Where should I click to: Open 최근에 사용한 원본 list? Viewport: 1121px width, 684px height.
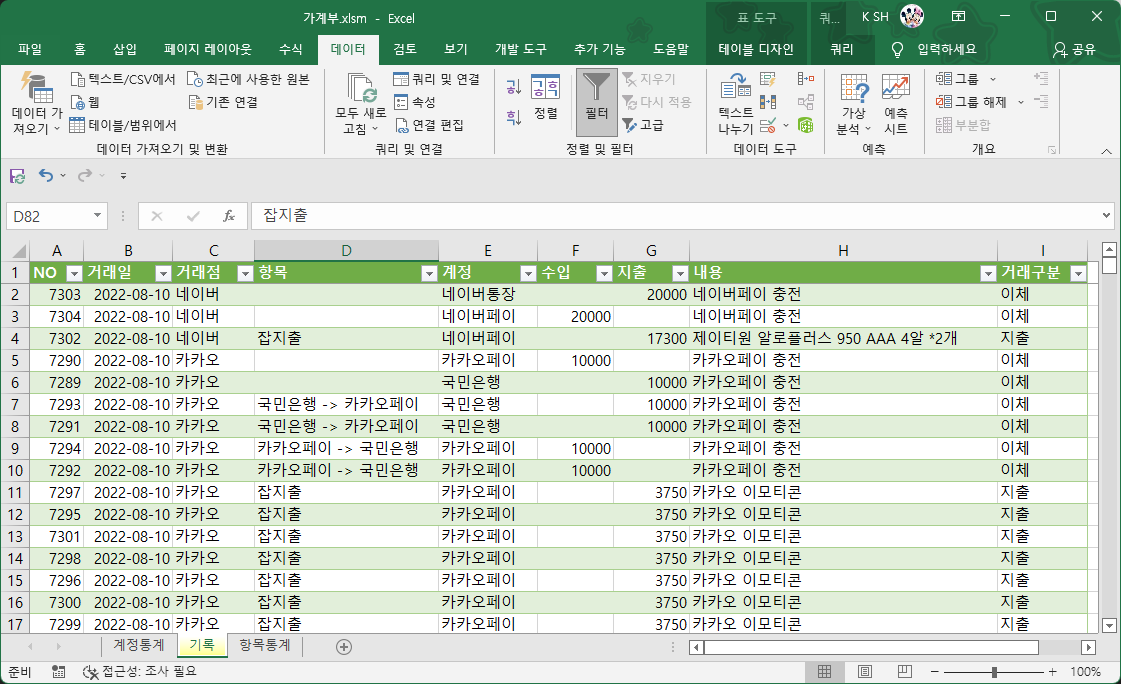(248, 79)
